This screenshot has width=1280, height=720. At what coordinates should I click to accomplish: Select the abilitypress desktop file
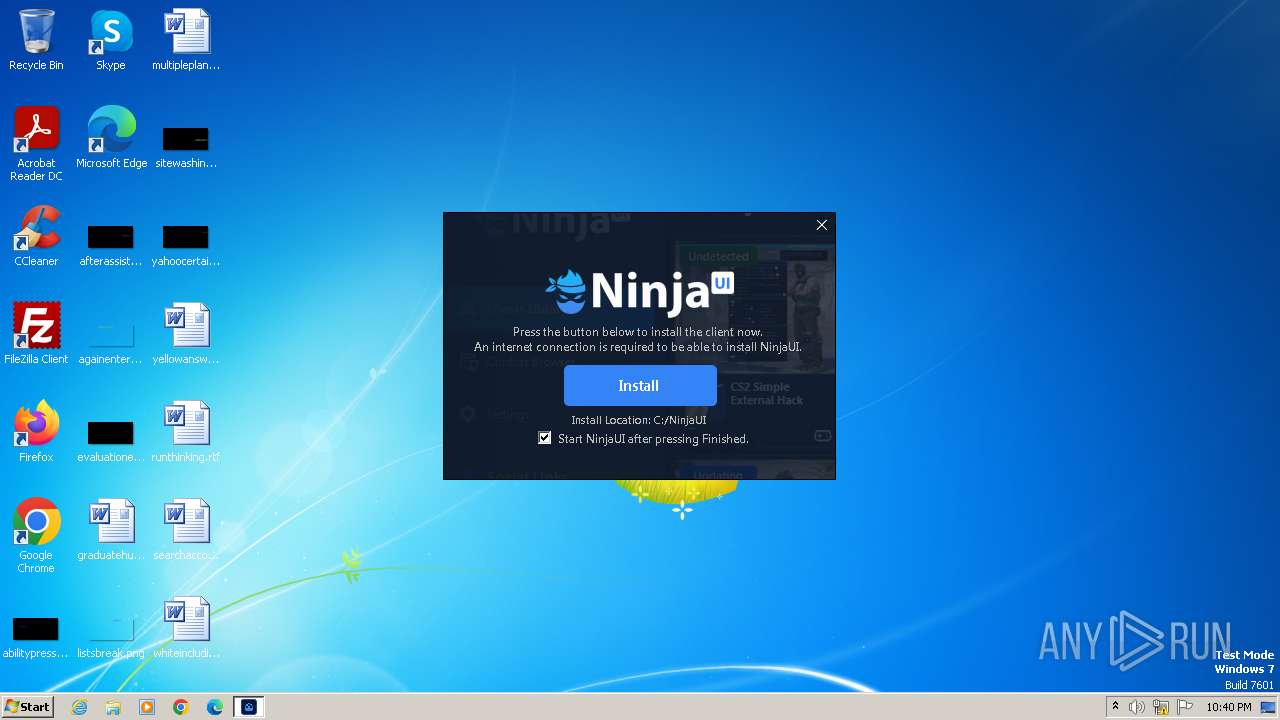click(36, 636)
